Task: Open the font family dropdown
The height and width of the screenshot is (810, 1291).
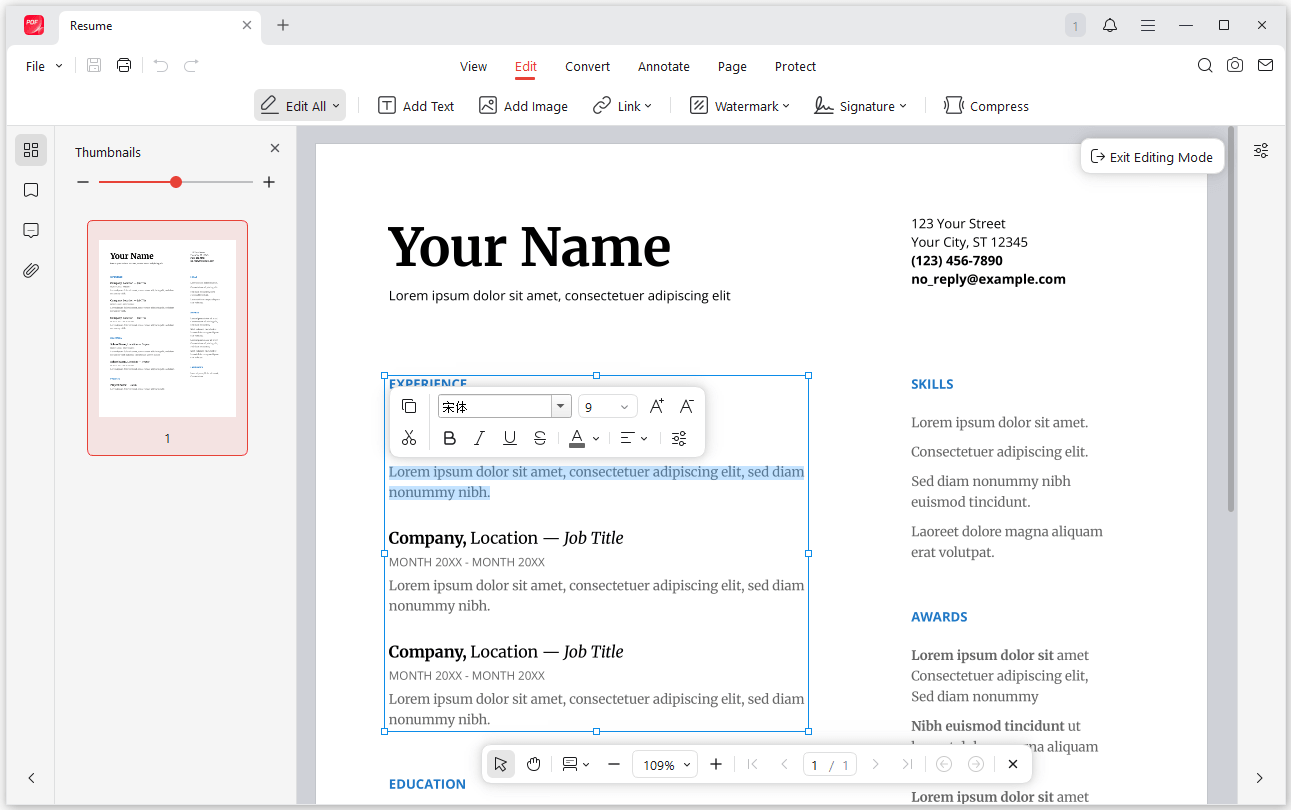Action: (x=561, y=406)
